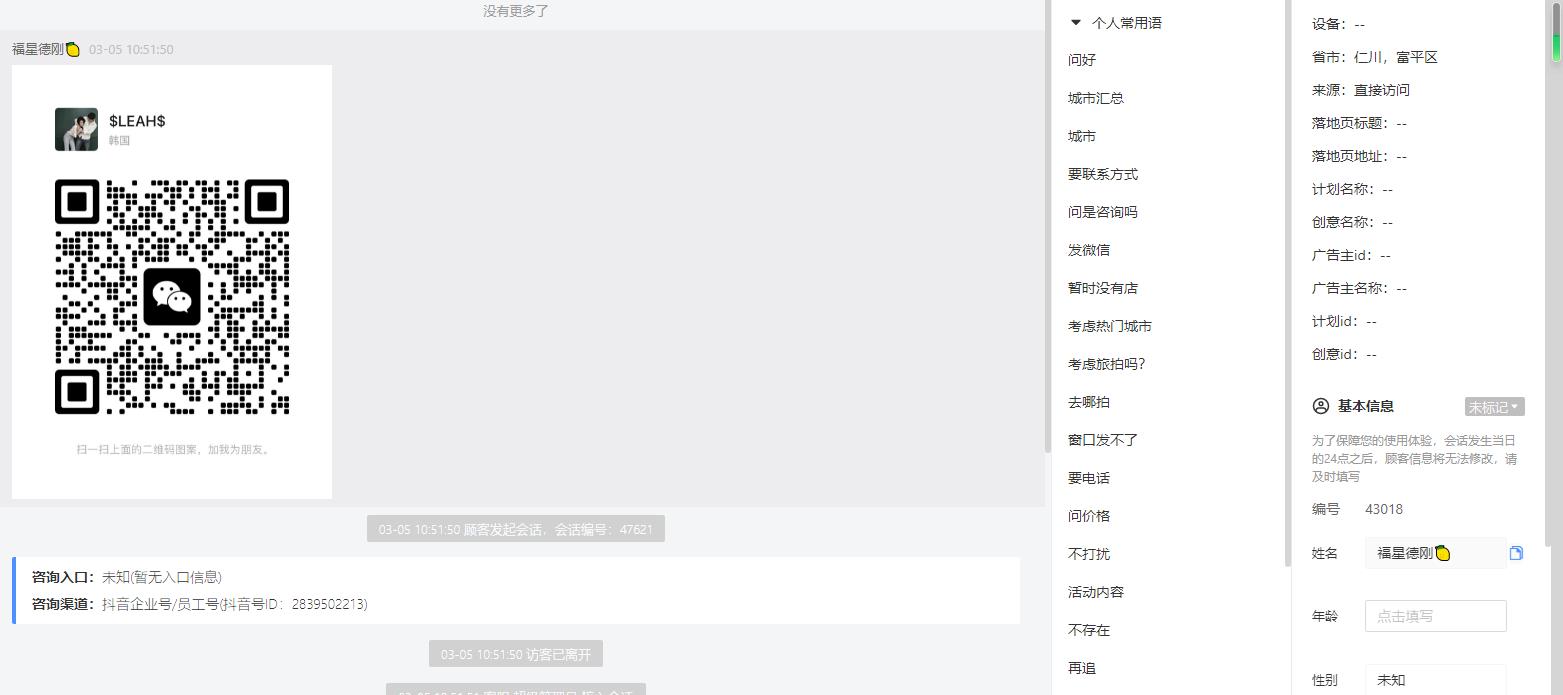Select quick phrase 城市
1563x695 pixels.
click(1082, 136)
